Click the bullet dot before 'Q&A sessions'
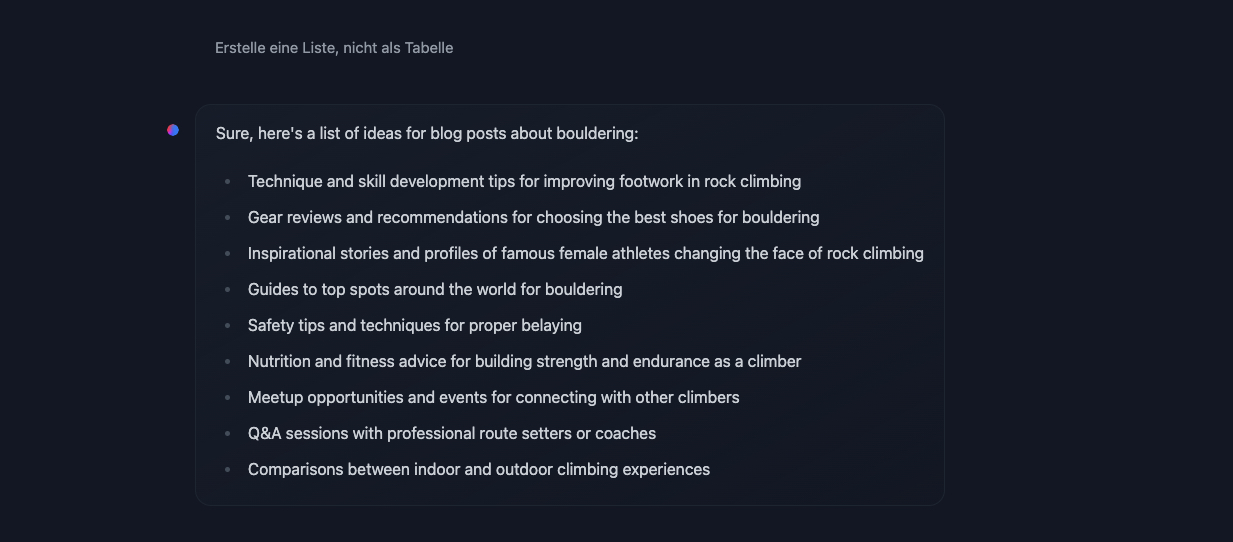The height and width of the screenshot is (542, 1233). click(x=228, y=434)
